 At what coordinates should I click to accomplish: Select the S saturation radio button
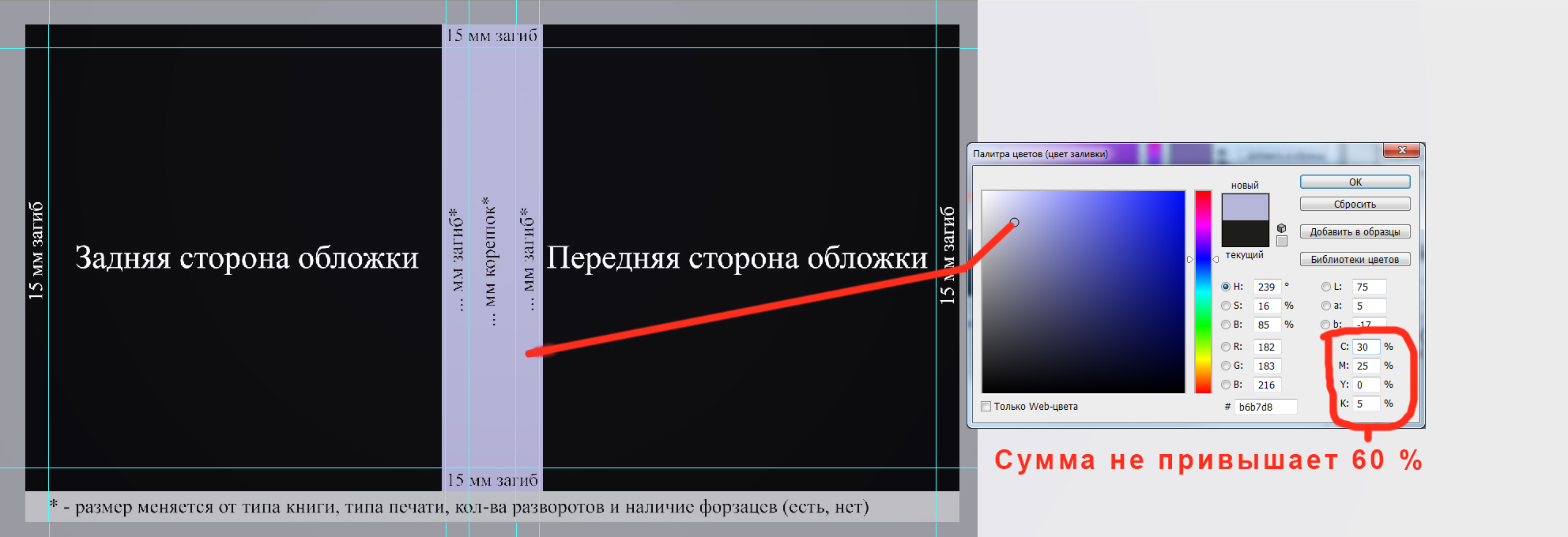[1226, 306]
